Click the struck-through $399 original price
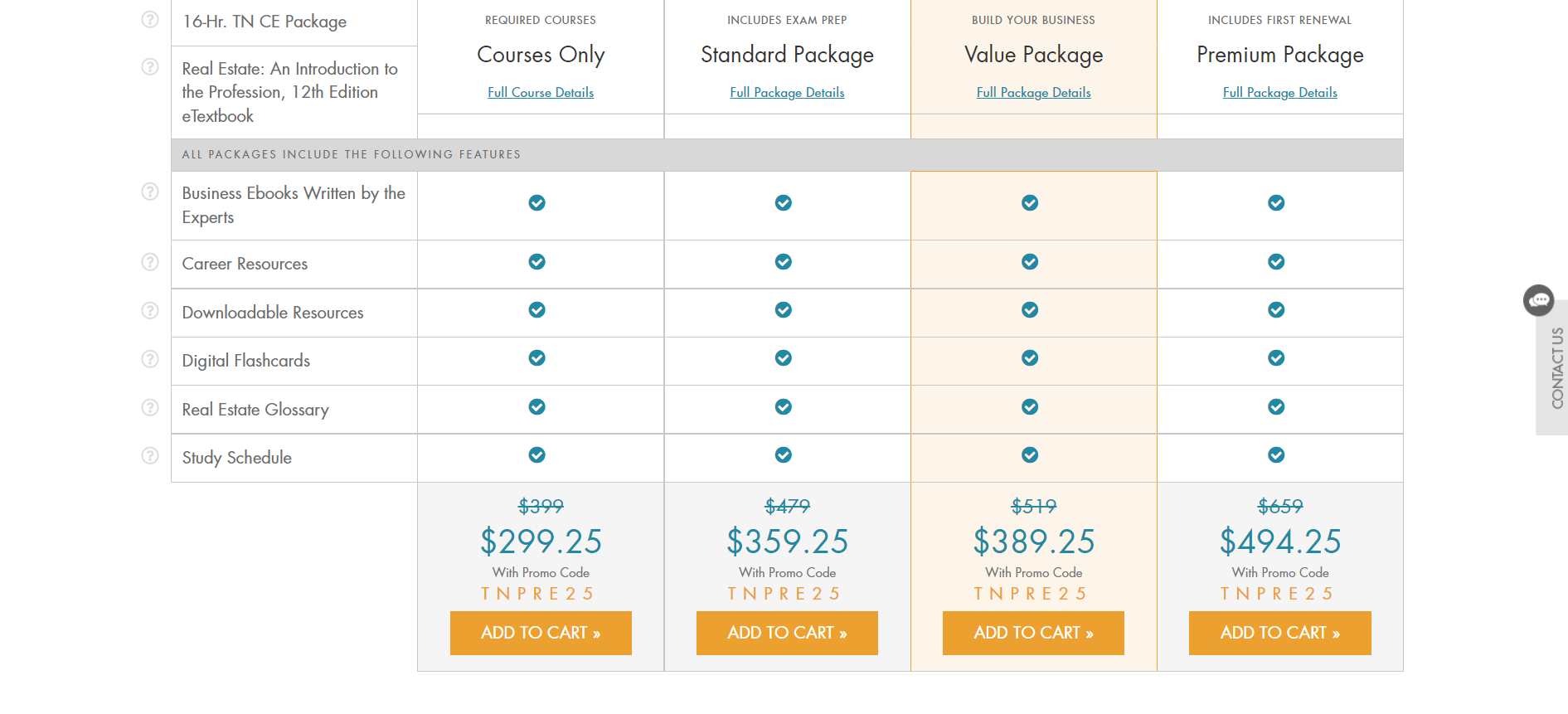1568x714 pixels. [541, 506]
